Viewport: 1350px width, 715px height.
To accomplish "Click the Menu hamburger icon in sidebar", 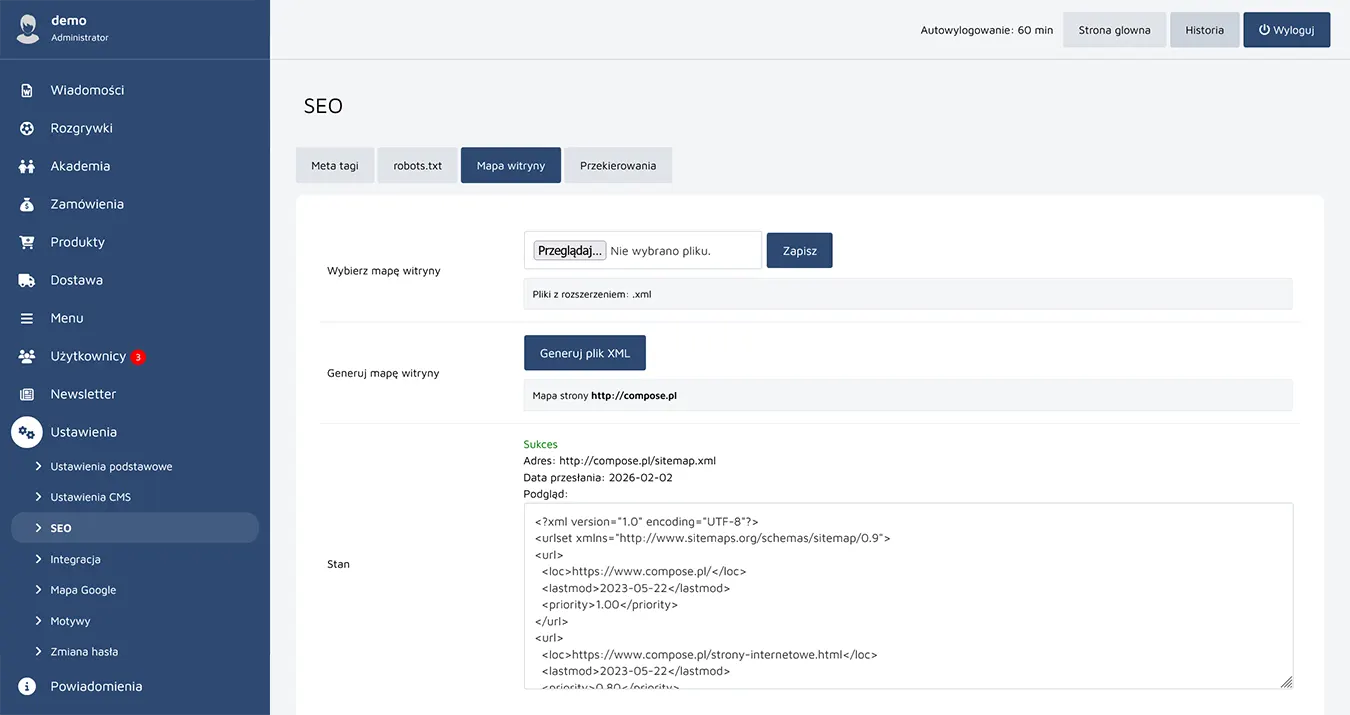I will point(27,318).
